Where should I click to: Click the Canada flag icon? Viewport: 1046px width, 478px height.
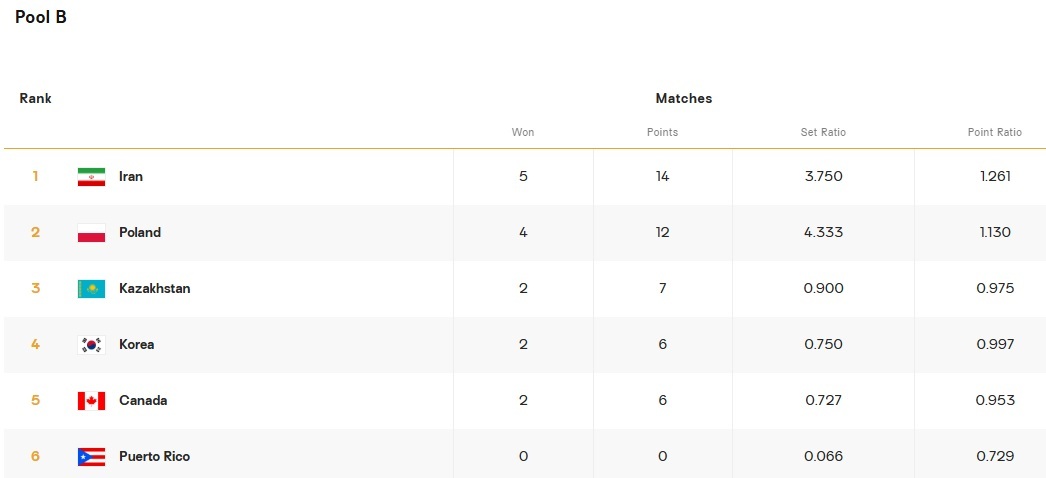coord(91,401)
